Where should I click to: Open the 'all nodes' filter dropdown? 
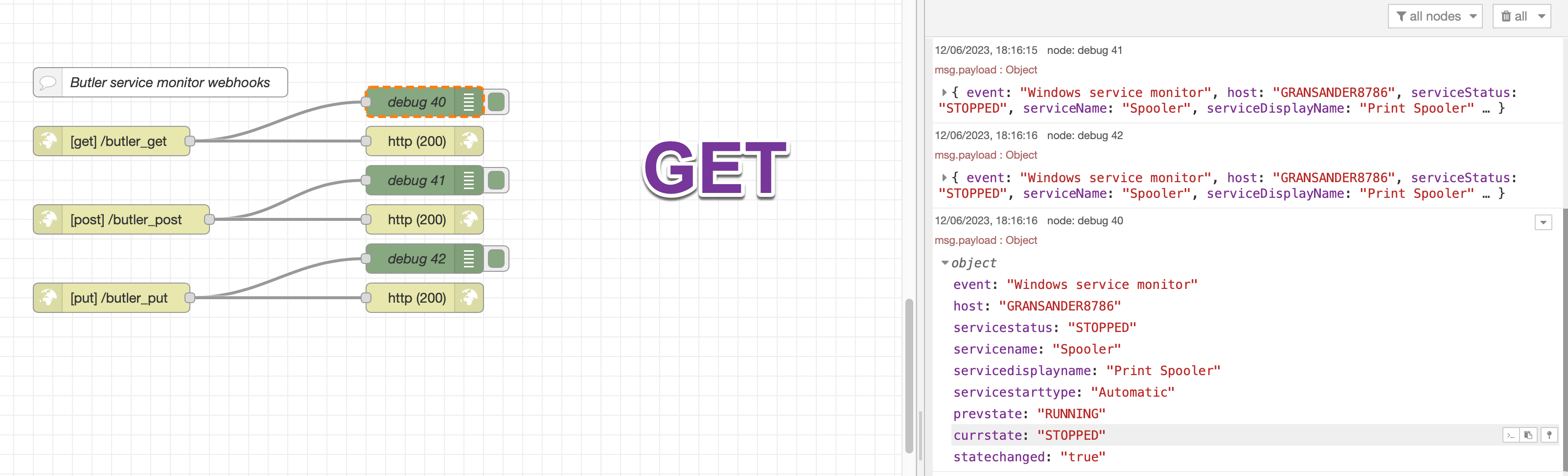coord(1435,17)
